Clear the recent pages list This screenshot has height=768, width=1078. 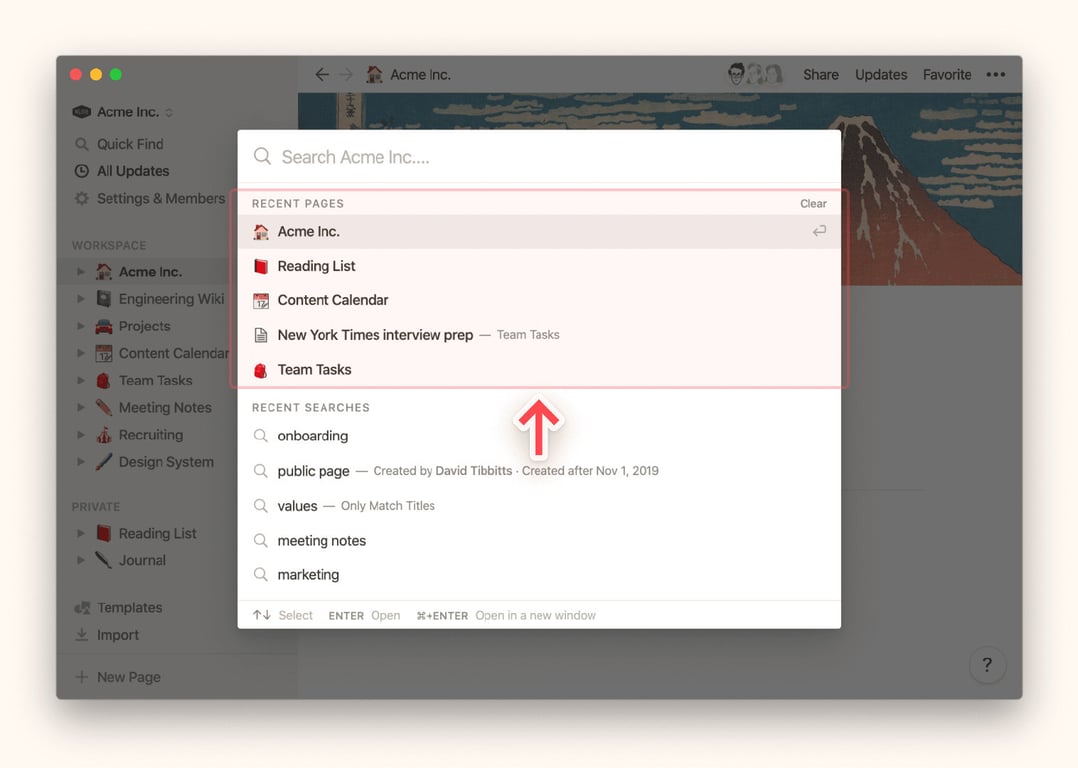tap(813, 204)
